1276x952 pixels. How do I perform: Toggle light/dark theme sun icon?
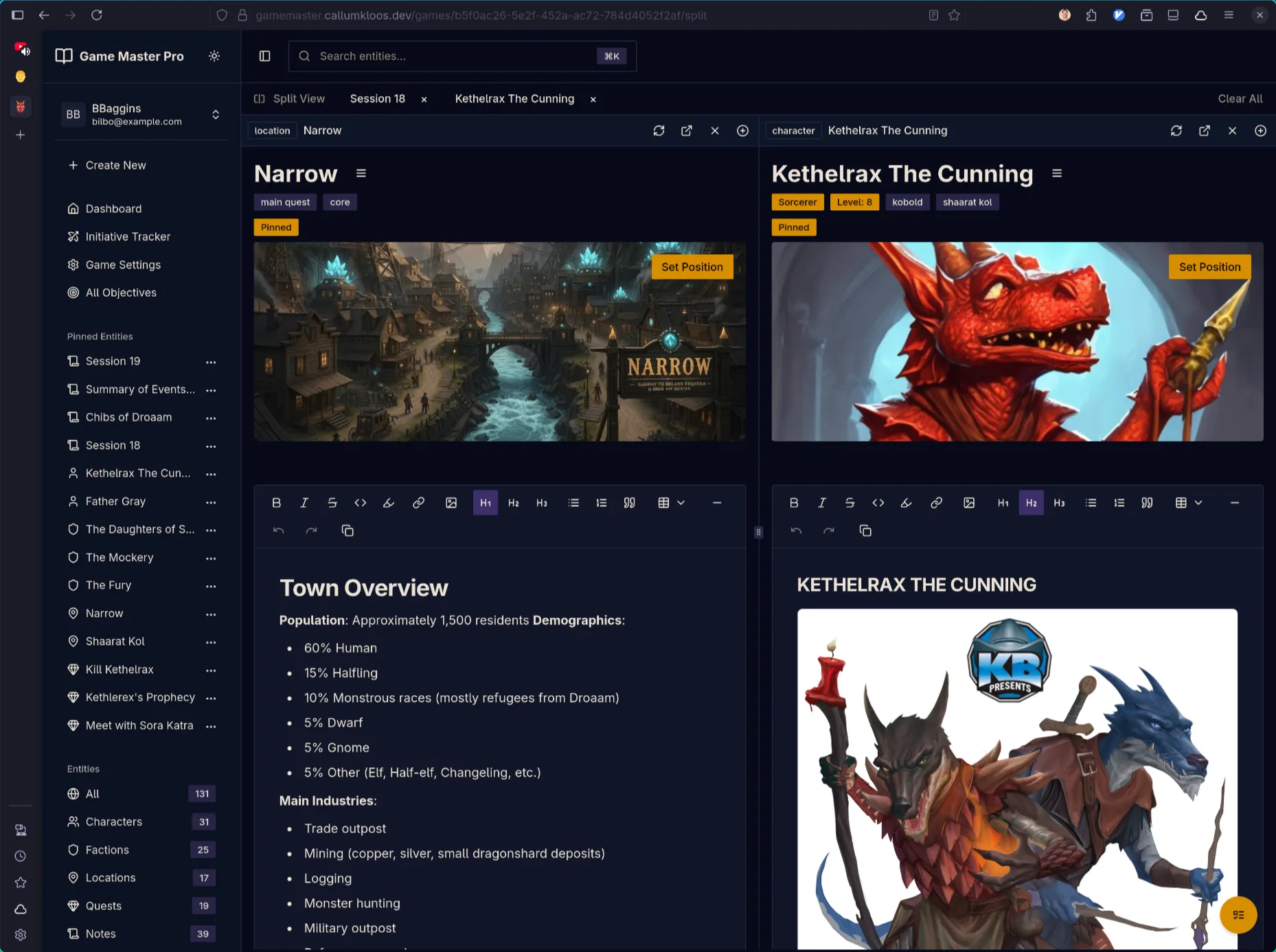[x=214, y=56]
